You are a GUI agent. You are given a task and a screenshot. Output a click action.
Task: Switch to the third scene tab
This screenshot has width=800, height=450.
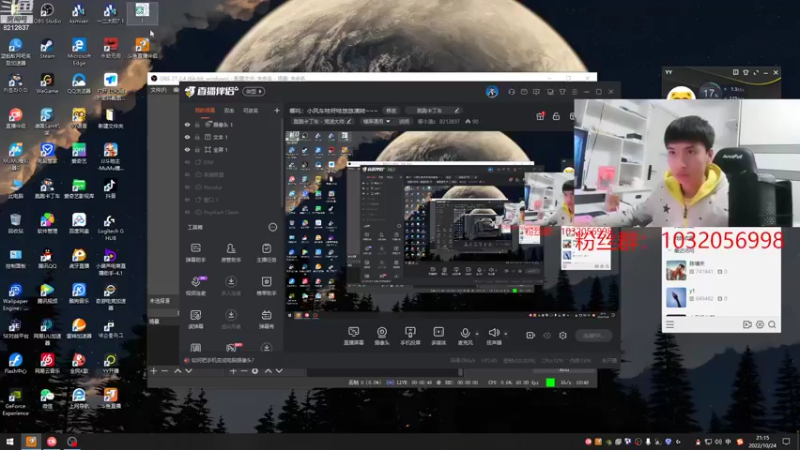click(x=250, y=110)
